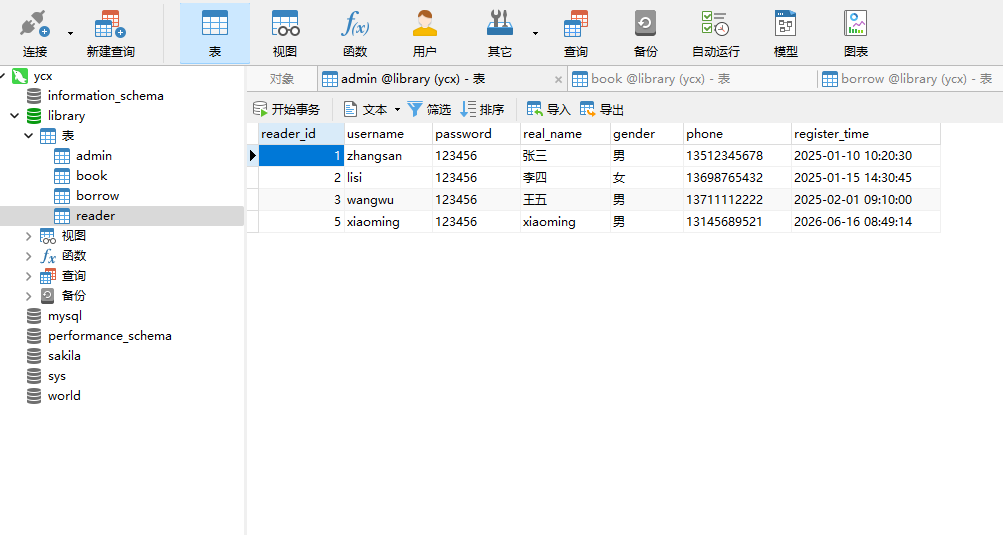Click the row indicator arrow of row 1
The image size is (1003, 535).
(253, 156)
